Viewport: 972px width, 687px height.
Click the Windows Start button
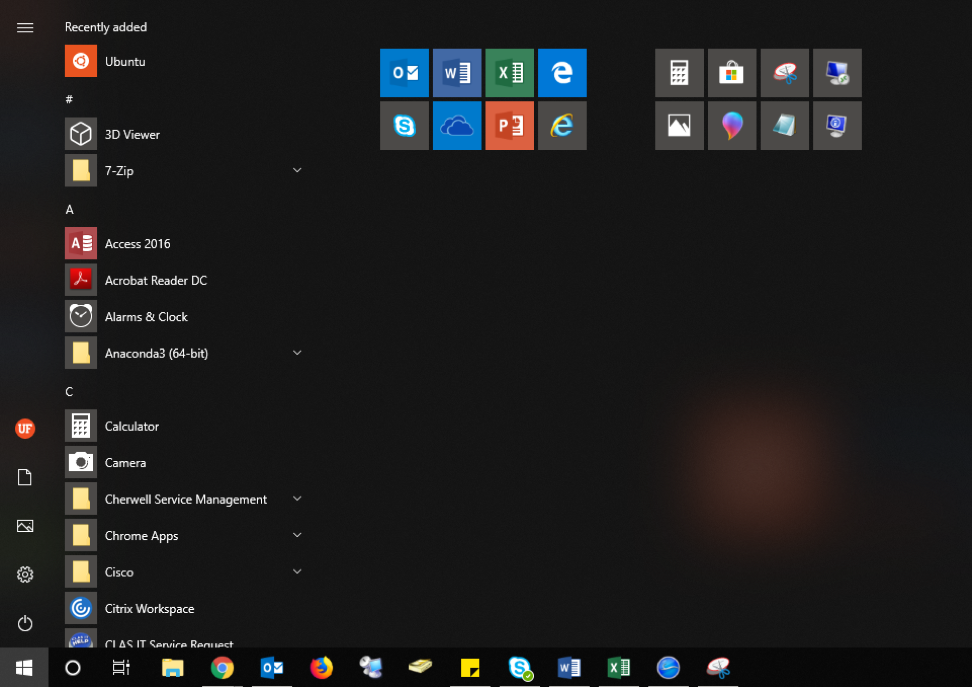click(x=24, y=668)
